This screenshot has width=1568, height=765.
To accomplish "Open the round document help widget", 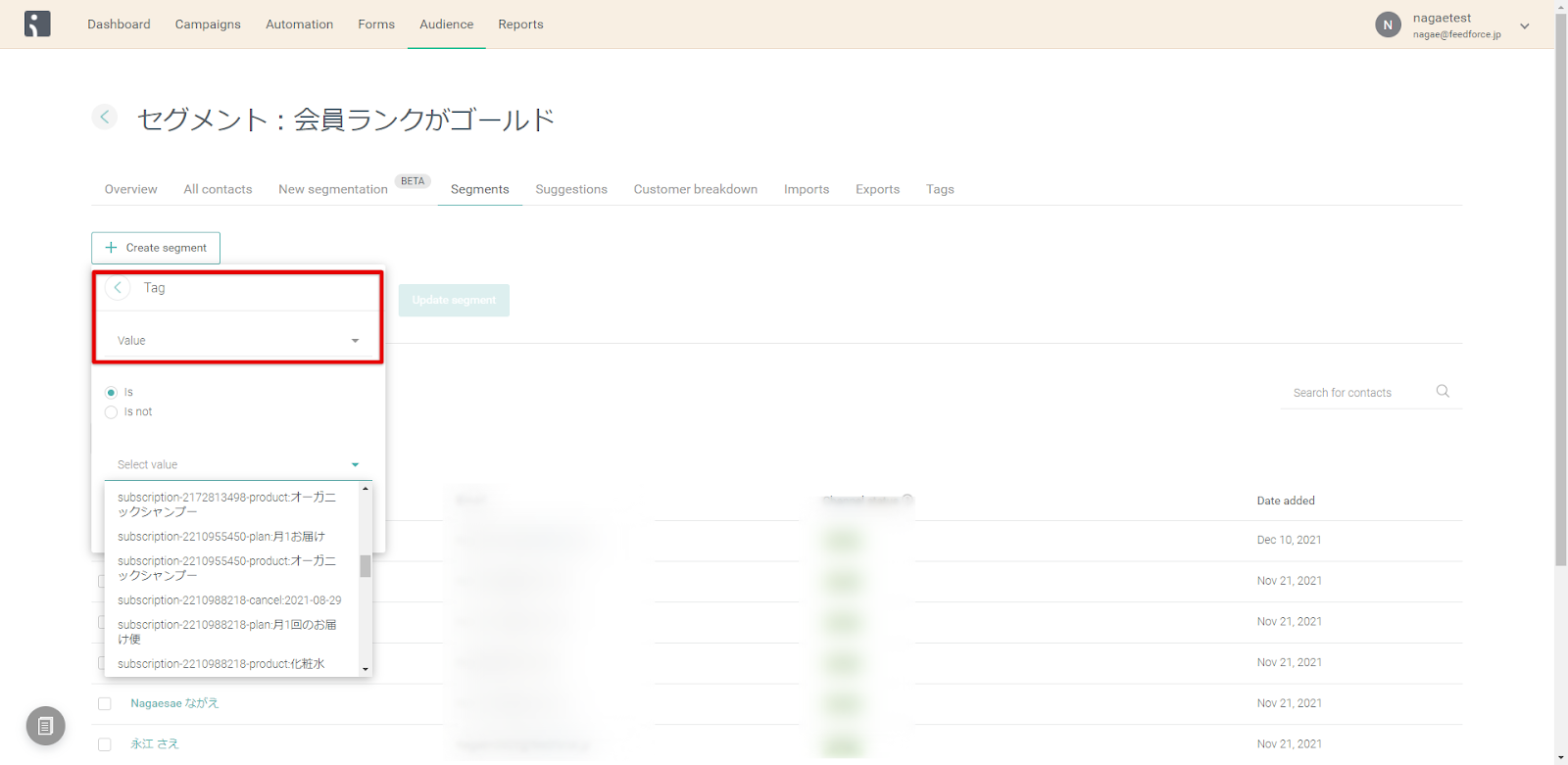I will pos(45,726).
